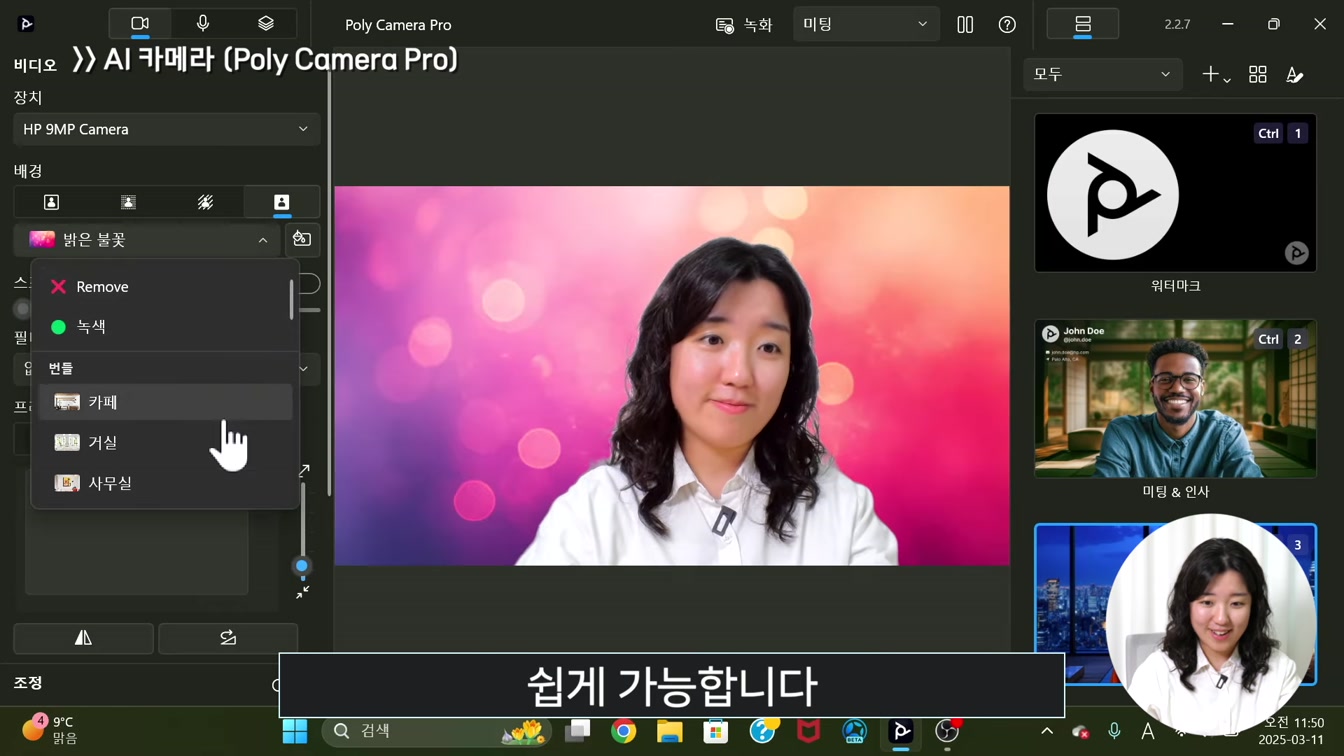Select the 미팅 & 인사 preset thumbnail

coord(1175,399)
